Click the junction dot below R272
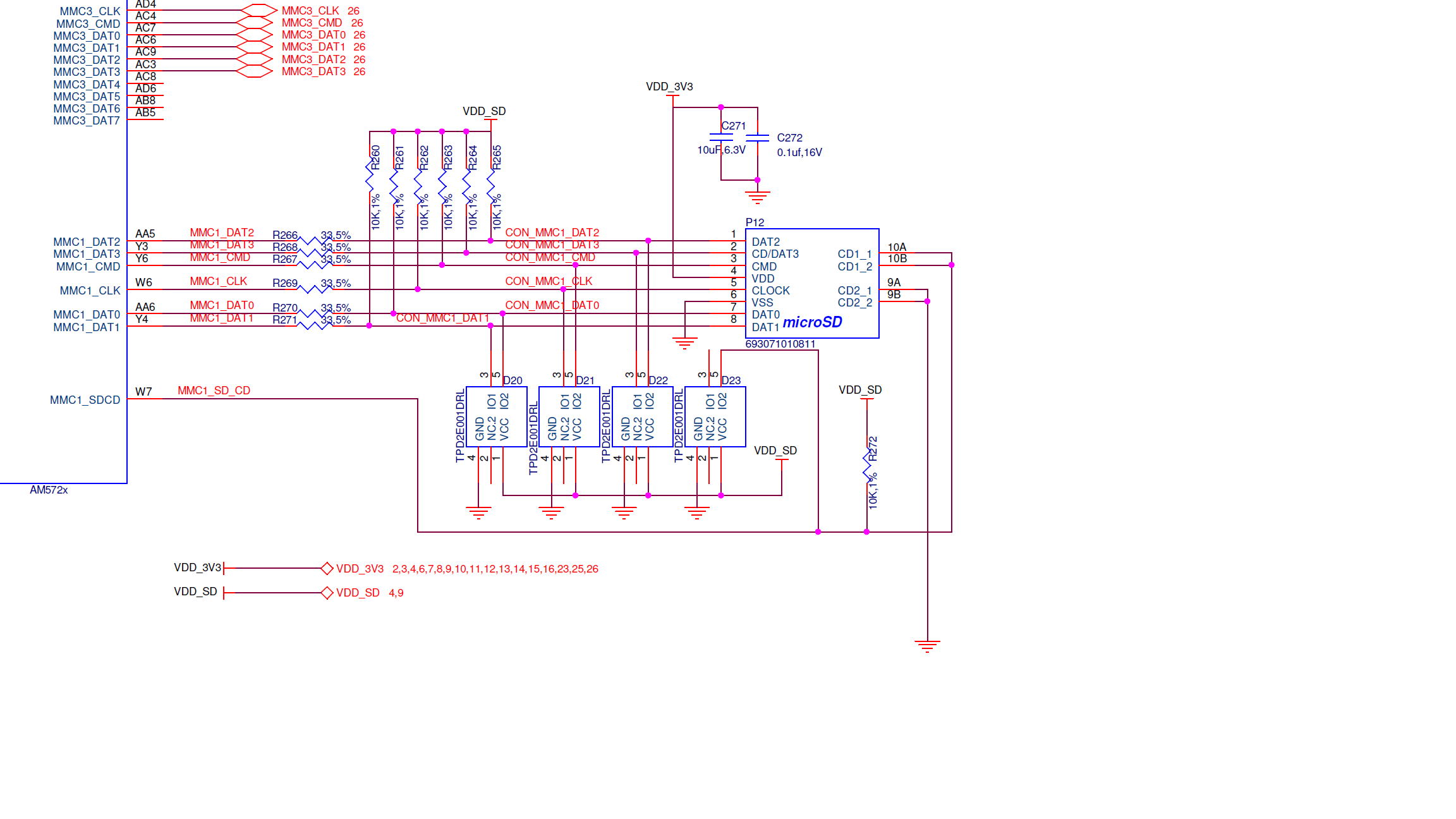Screen dimensions: 1456x819 click(x=866, y=531)
